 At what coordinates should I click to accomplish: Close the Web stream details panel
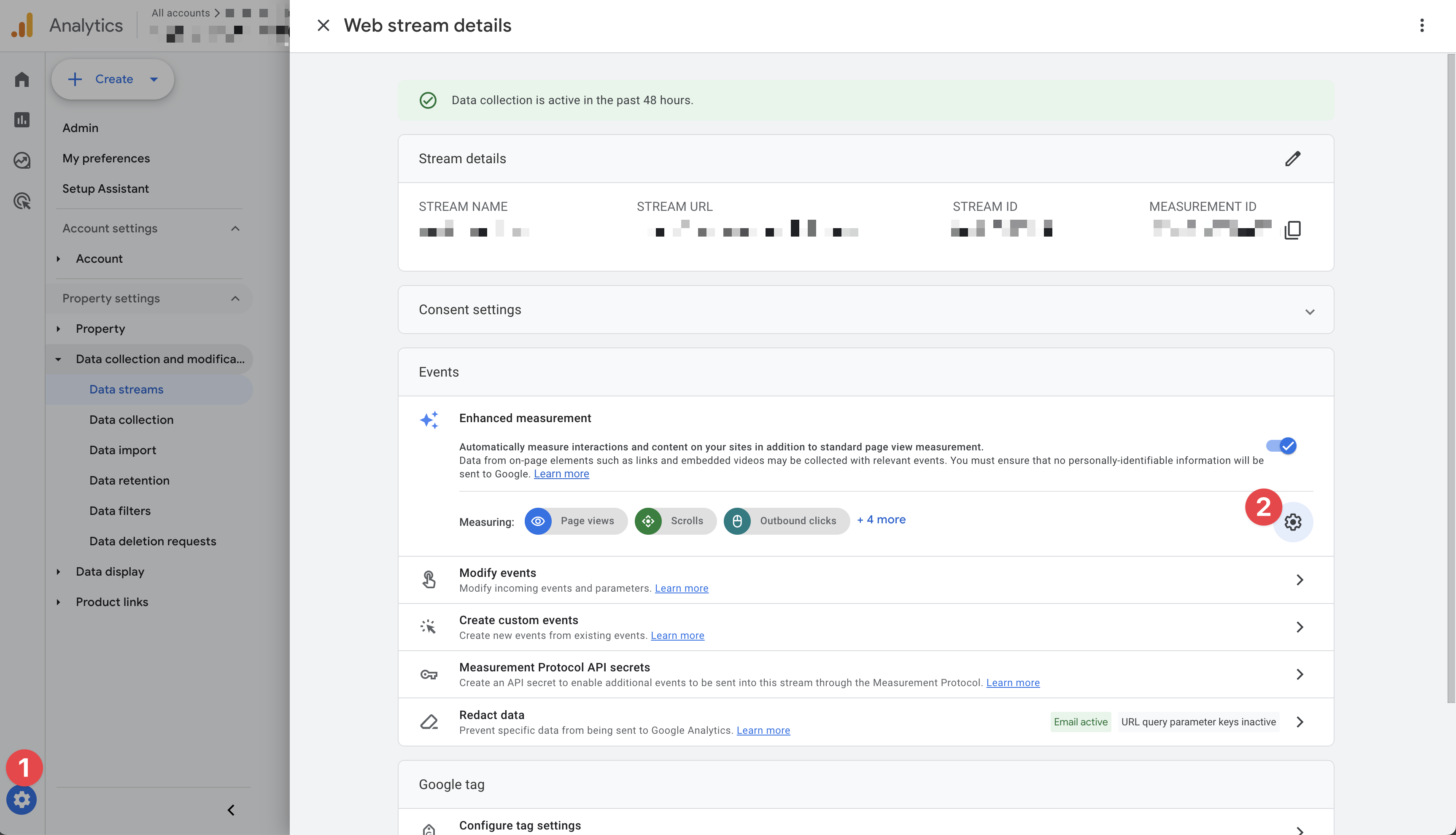(324, 25)
